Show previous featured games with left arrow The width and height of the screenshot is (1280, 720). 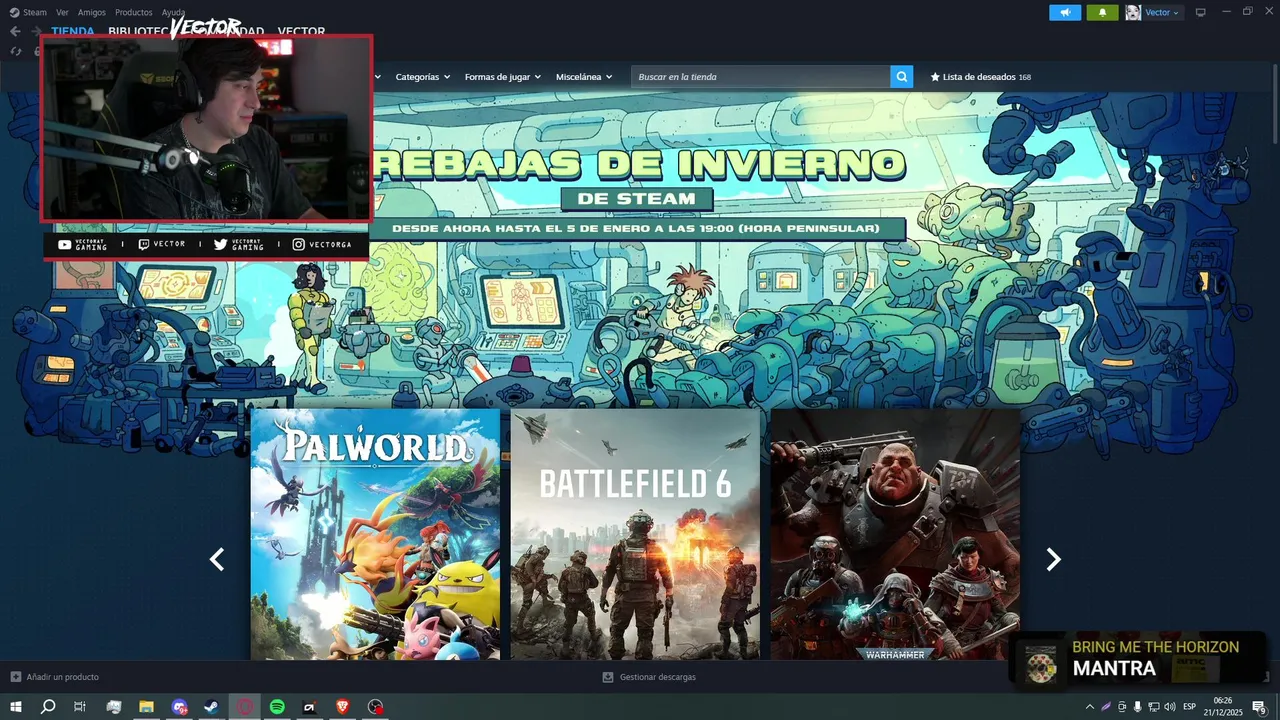pos(217,560)
